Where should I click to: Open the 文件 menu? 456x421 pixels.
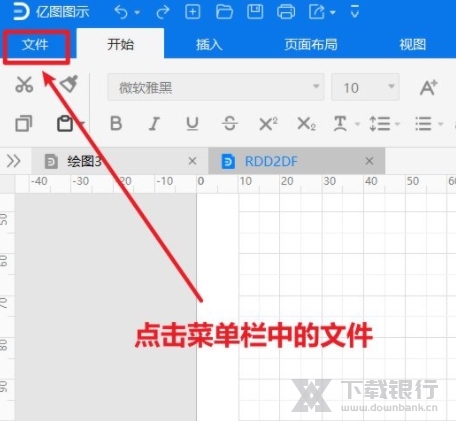35,45
